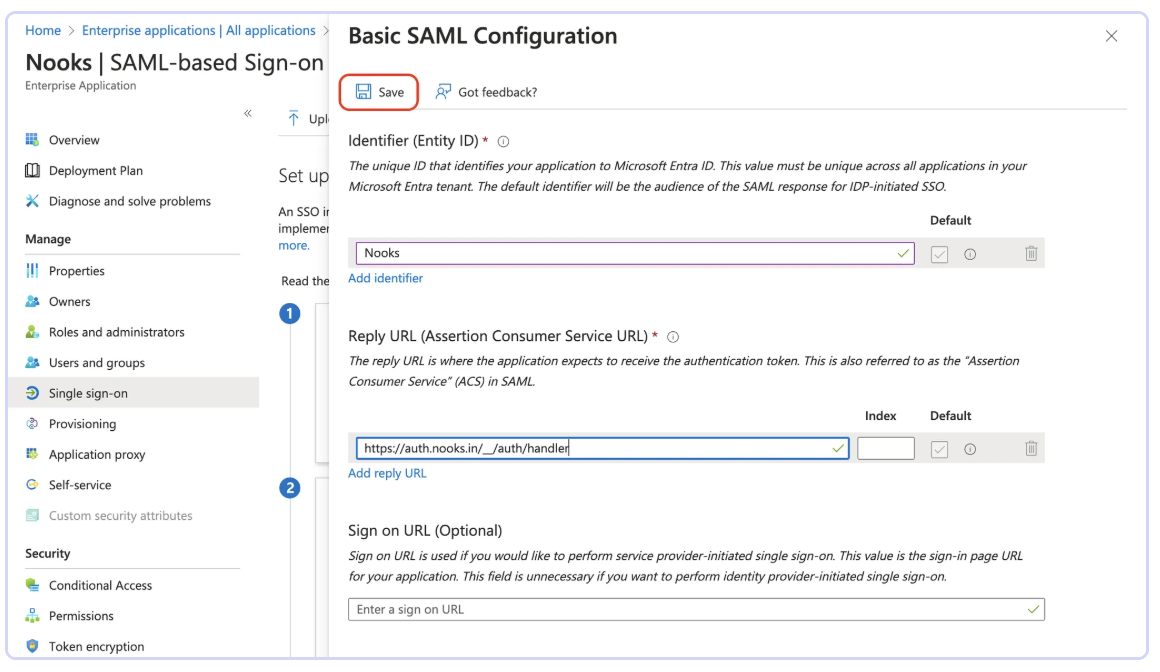This screenshot has height=672, width=1160.
Task: Delete the reply URL with trash icon
Action: point(1031,448)
